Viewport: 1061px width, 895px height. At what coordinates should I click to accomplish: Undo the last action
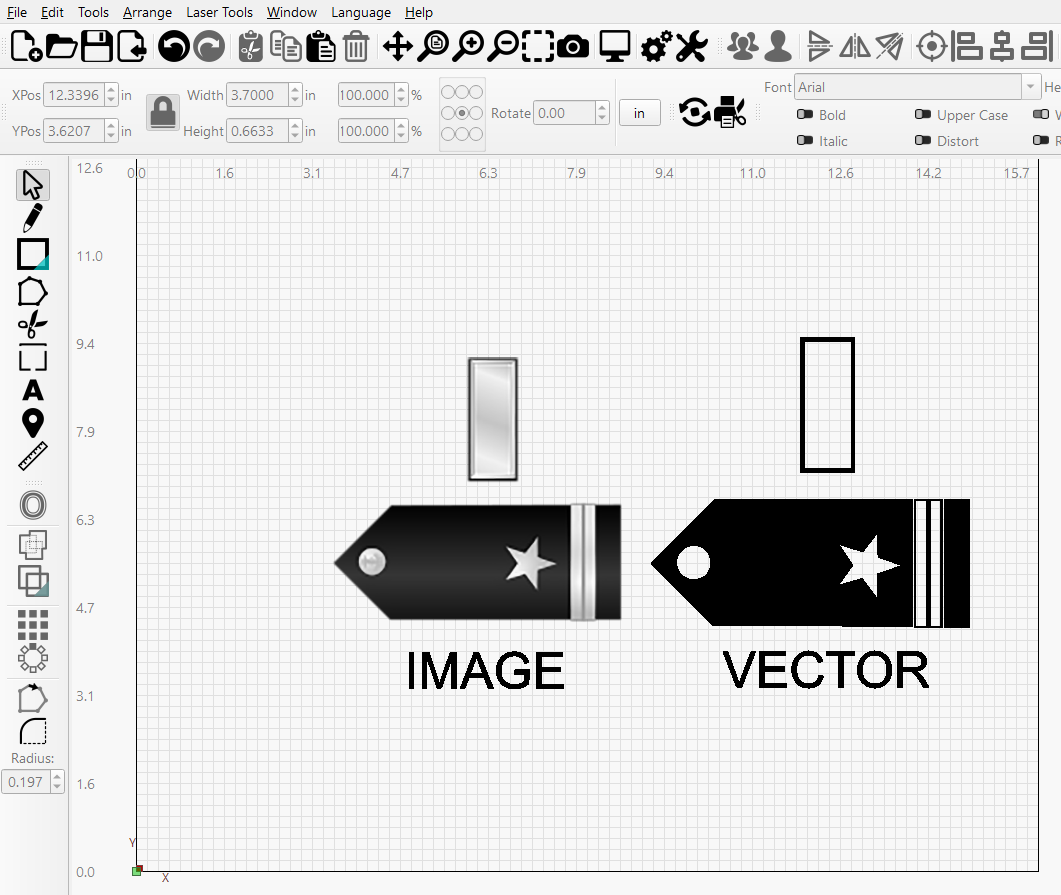coord(174,47)
